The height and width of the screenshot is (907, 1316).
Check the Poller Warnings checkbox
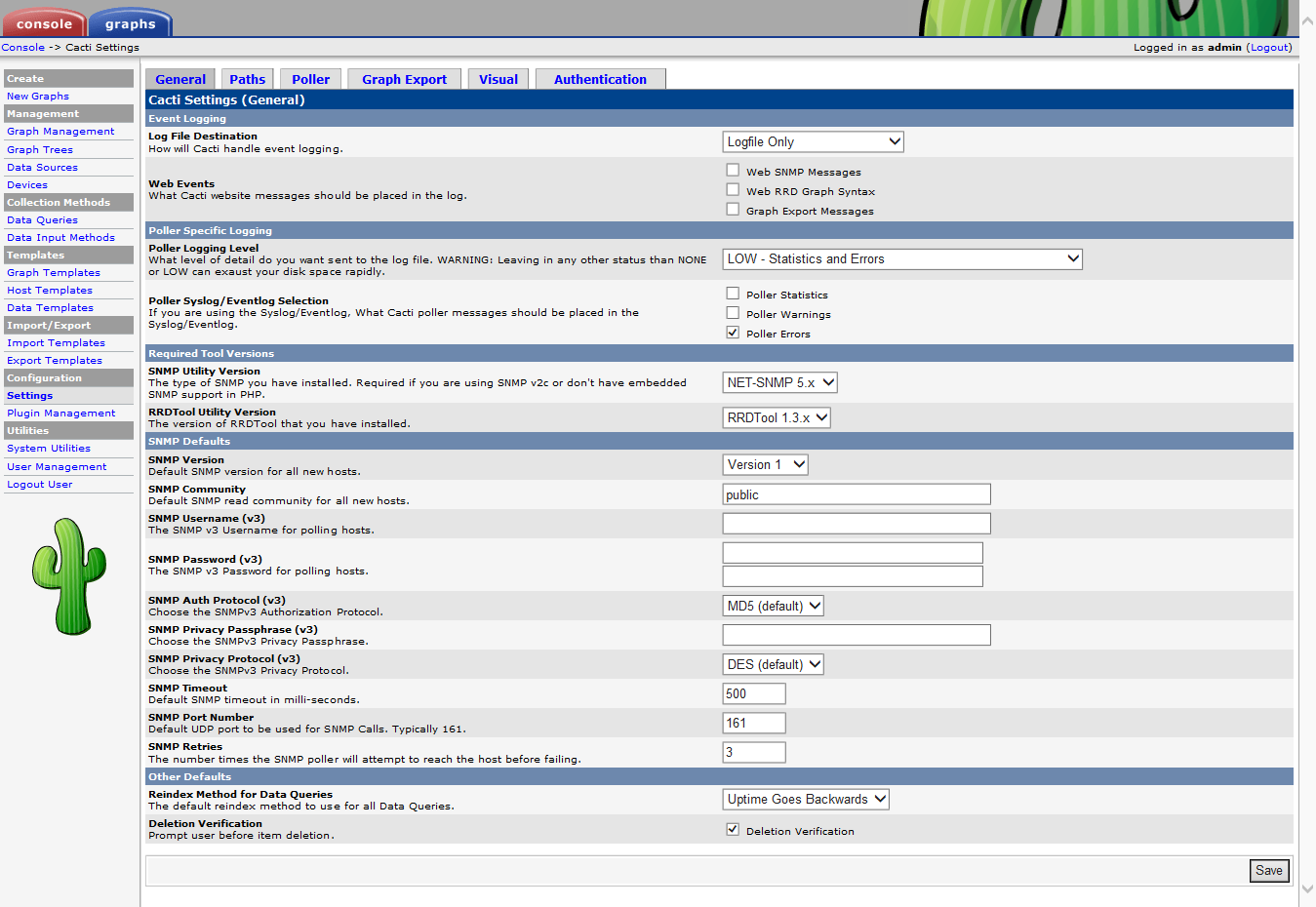pos(733,312)
